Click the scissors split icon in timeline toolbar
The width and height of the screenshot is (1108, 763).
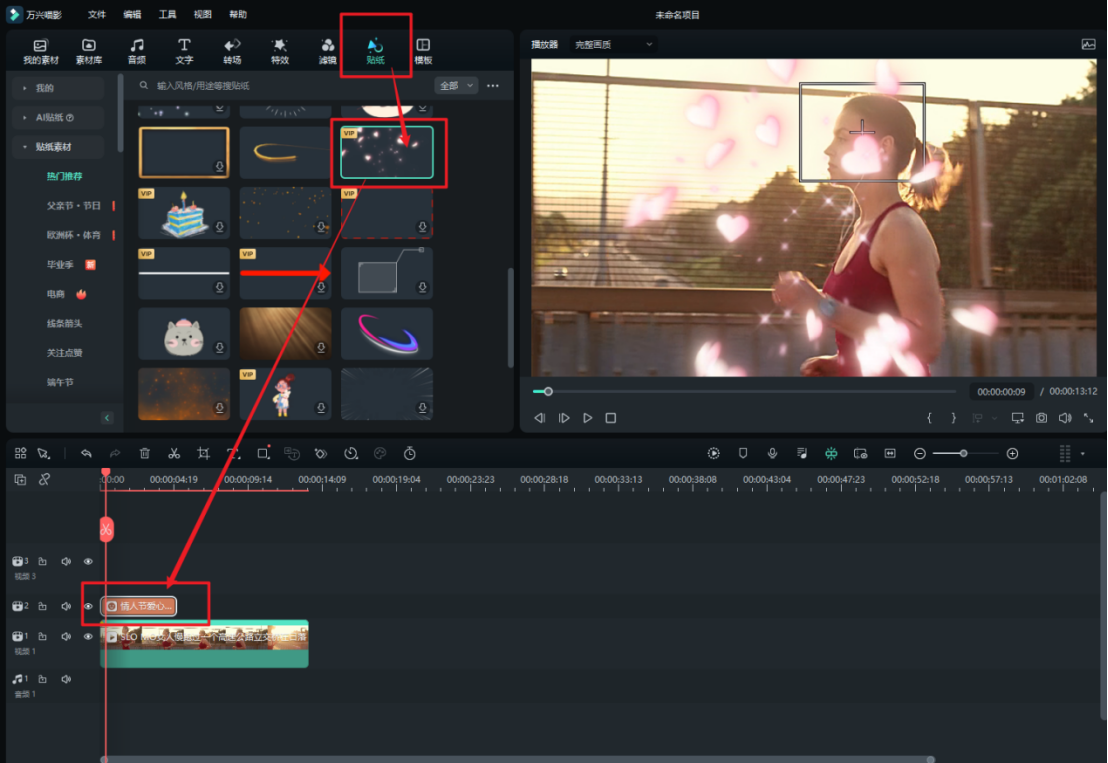coord(174,453)
